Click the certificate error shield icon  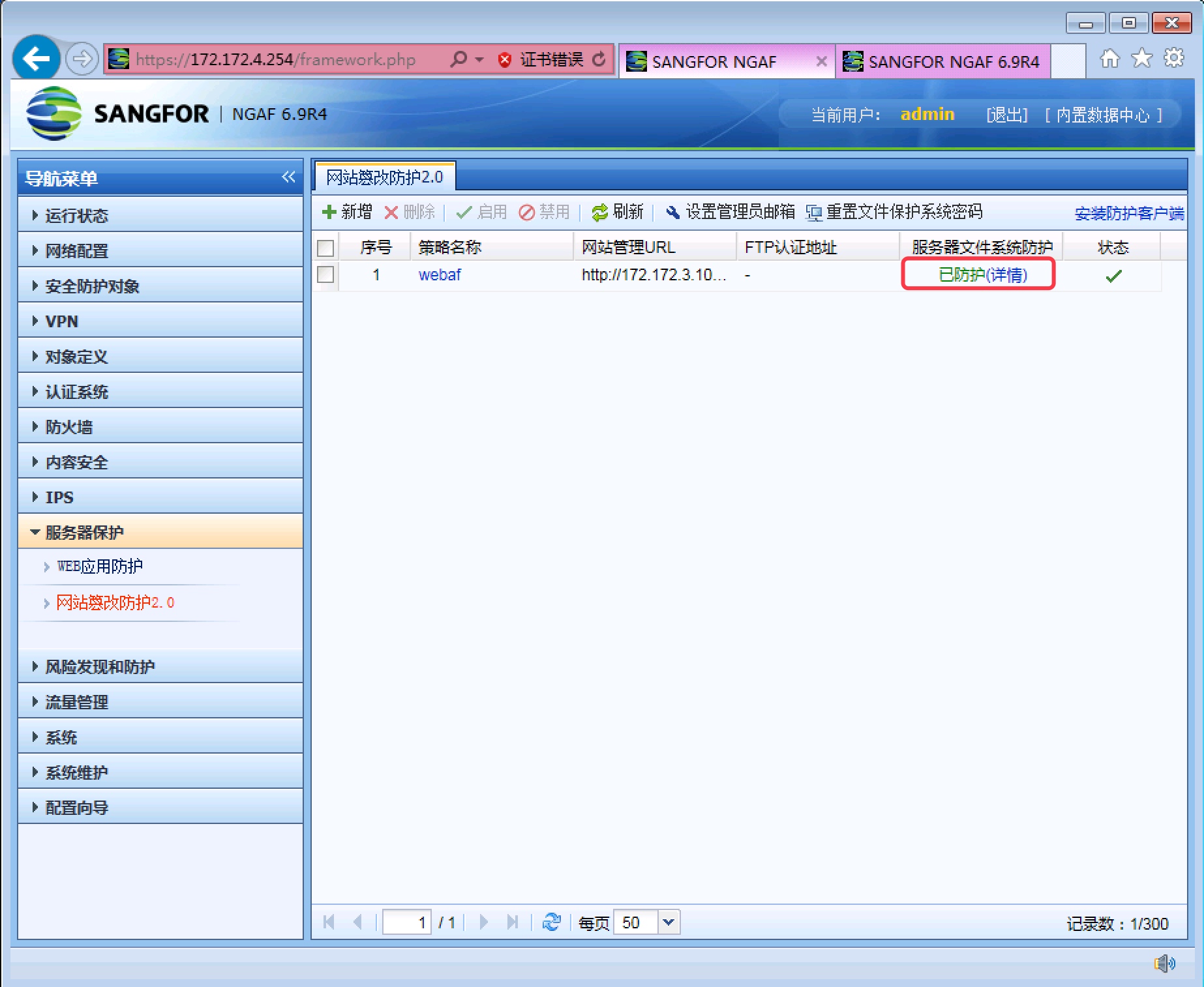504,60
